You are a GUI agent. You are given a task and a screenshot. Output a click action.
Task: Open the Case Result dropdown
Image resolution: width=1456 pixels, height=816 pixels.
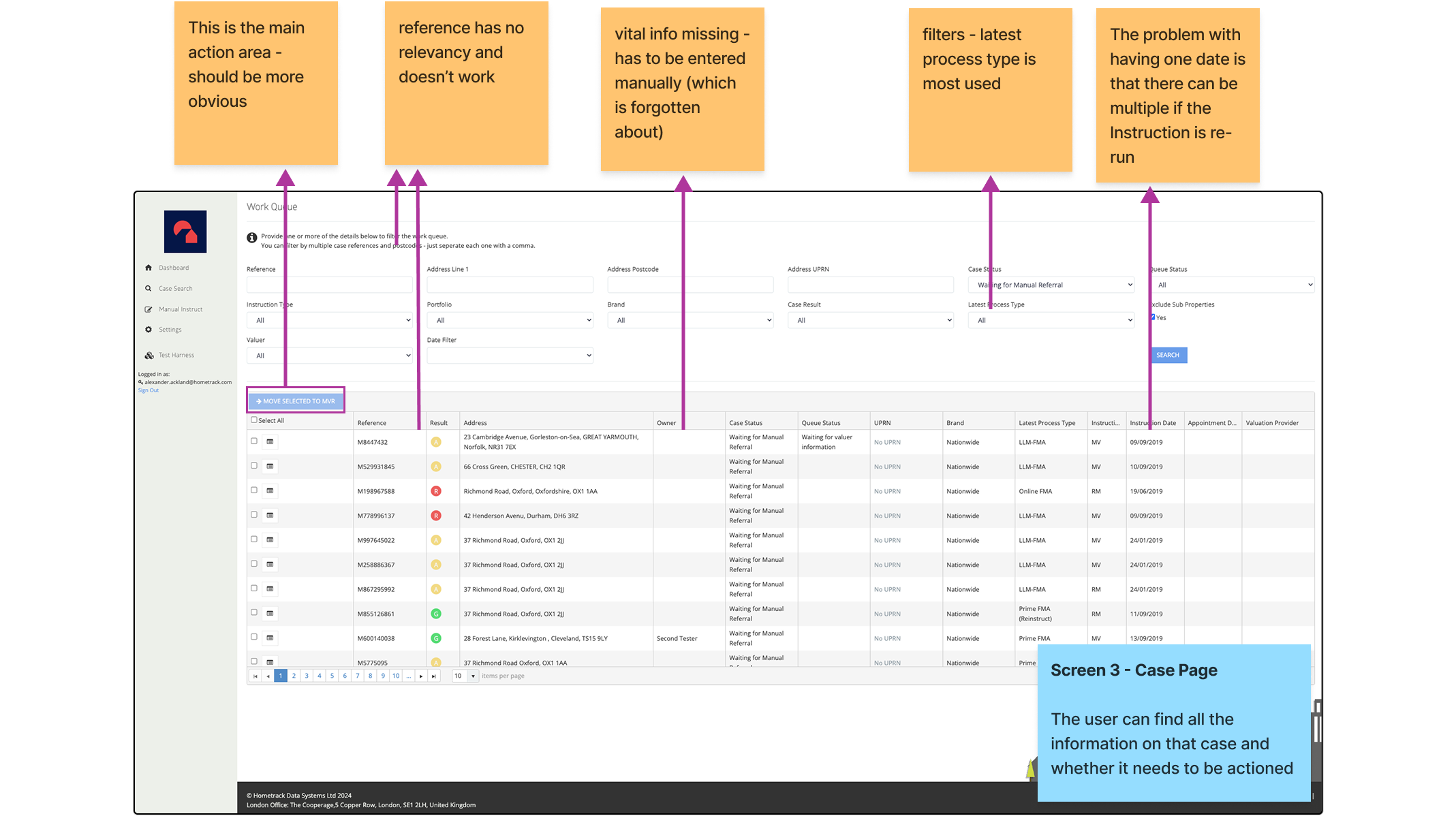[x=871, y=320]
